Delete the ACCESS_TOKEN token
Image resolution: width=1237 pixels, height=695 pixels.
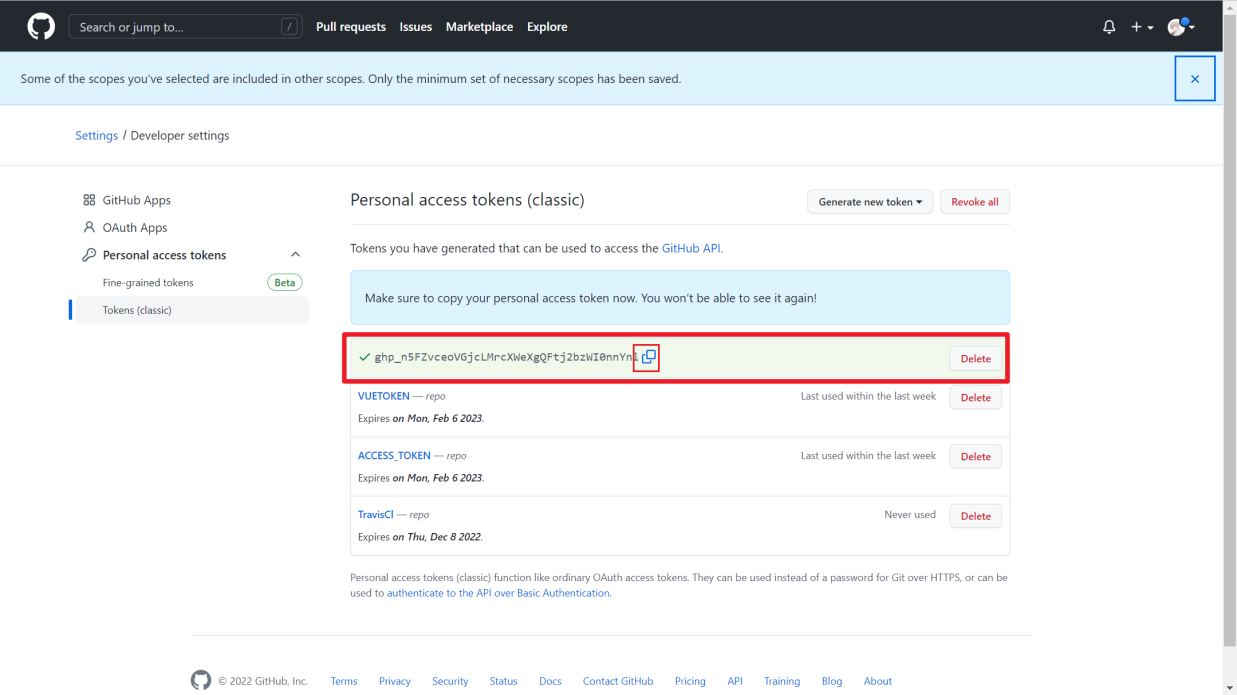(x=975, y=457)
